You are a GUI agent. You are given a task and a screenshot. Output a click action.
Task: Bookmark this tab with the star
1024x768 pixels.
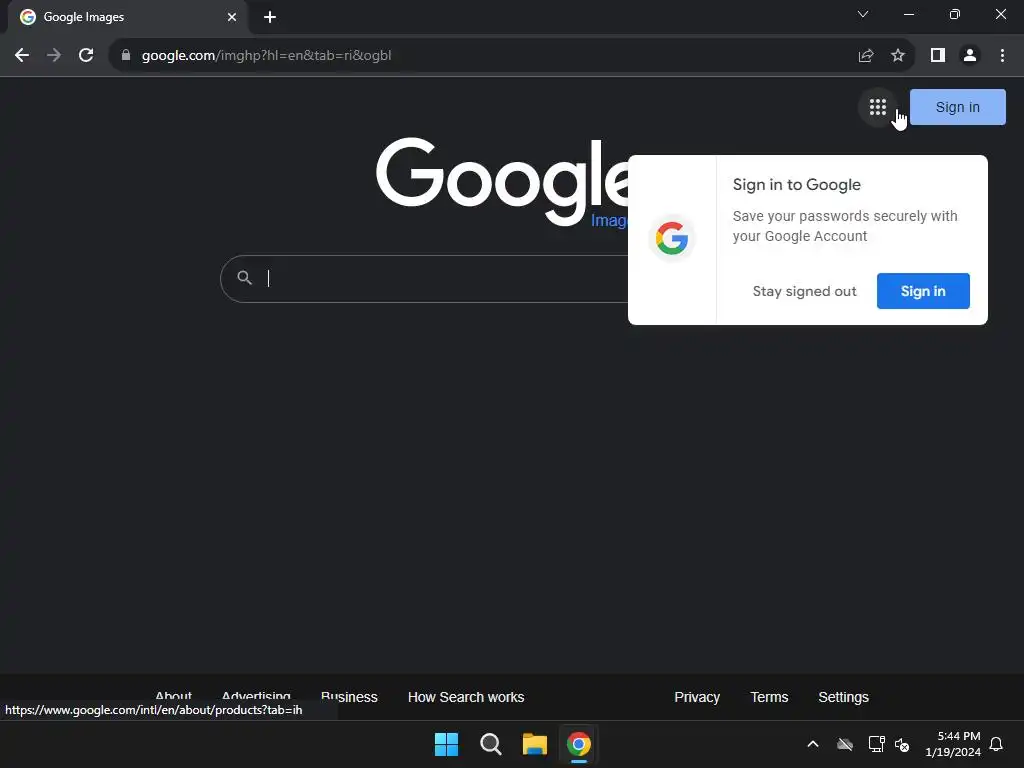click(x=898, y=56)
